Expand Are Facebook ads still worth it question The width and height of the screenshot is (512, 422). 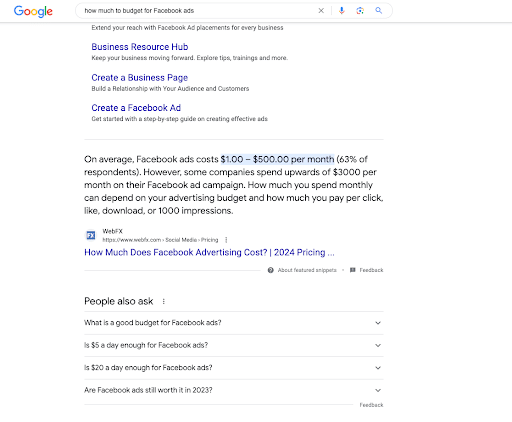[x=234, y=390]
